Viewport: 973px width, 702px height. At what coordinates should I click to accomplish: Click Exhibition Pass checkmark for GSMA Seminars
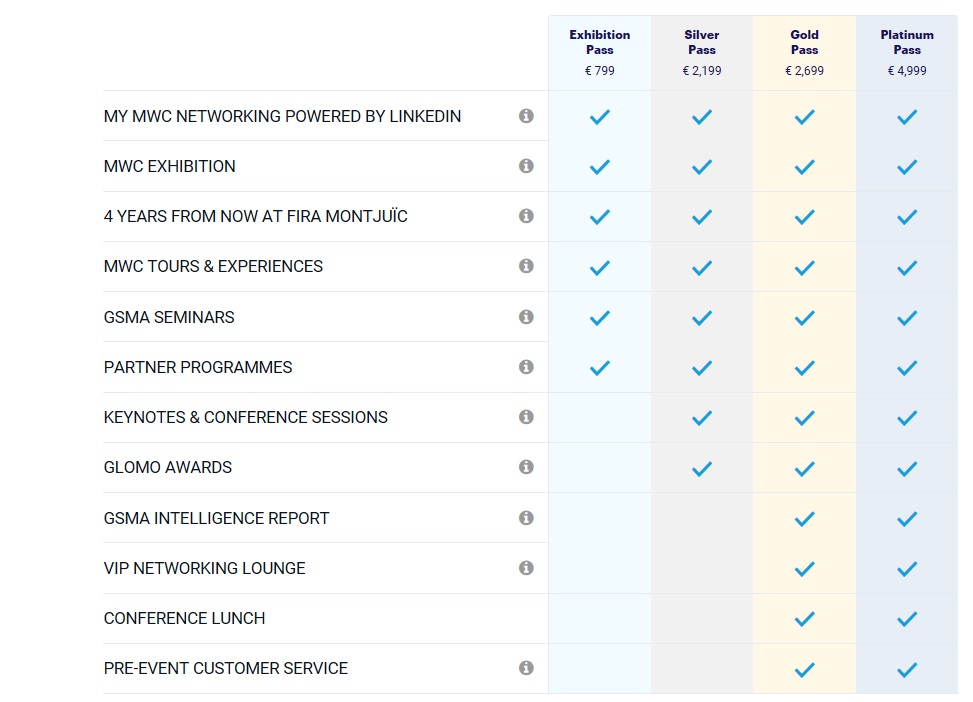pyautogui.click(x=599, y=318)
